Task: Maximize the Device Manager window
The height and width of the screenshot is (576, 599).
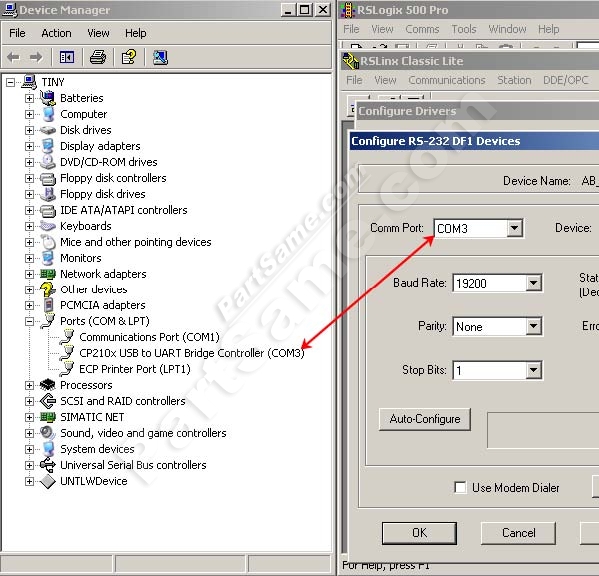Action: (304, 10)
